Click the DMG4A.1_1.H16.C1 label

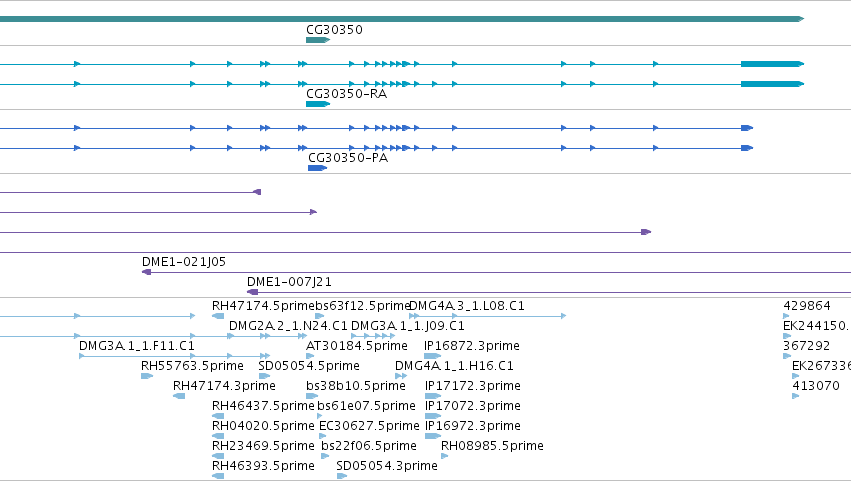click(454, 366)
